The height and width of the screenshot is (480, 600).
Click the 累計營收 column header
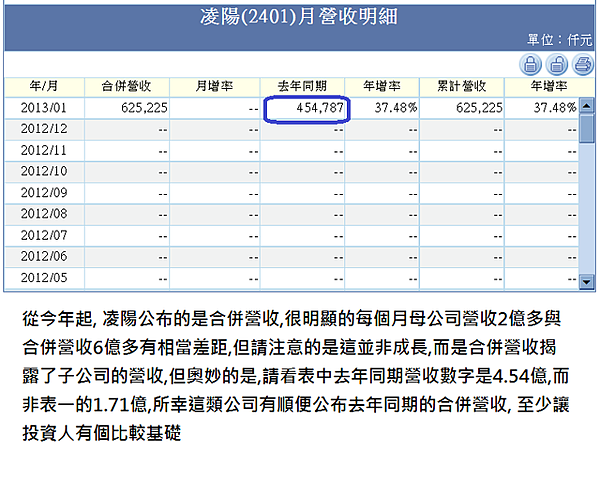point(461,86)
